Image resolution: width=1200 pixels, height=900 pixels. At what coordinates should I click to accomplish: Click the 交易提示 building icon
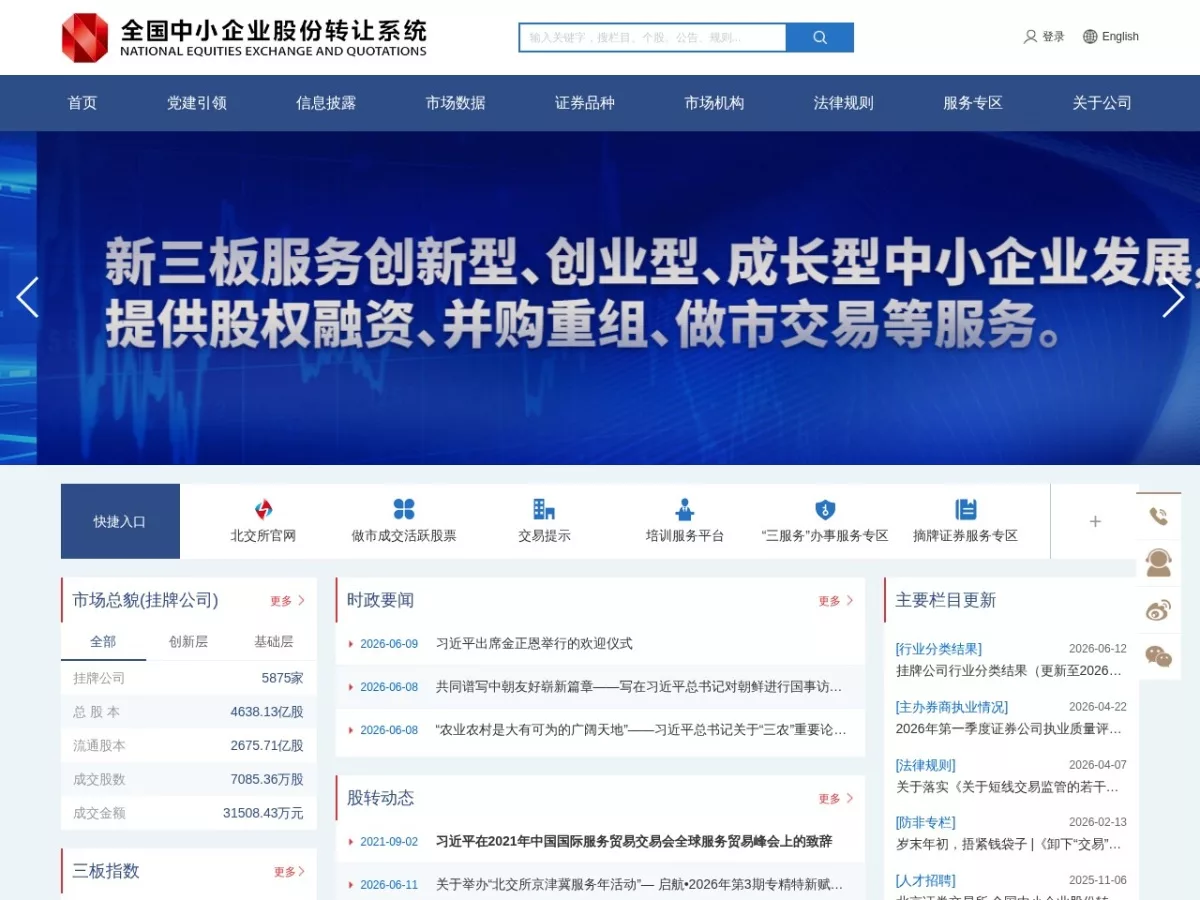(544, 510)
